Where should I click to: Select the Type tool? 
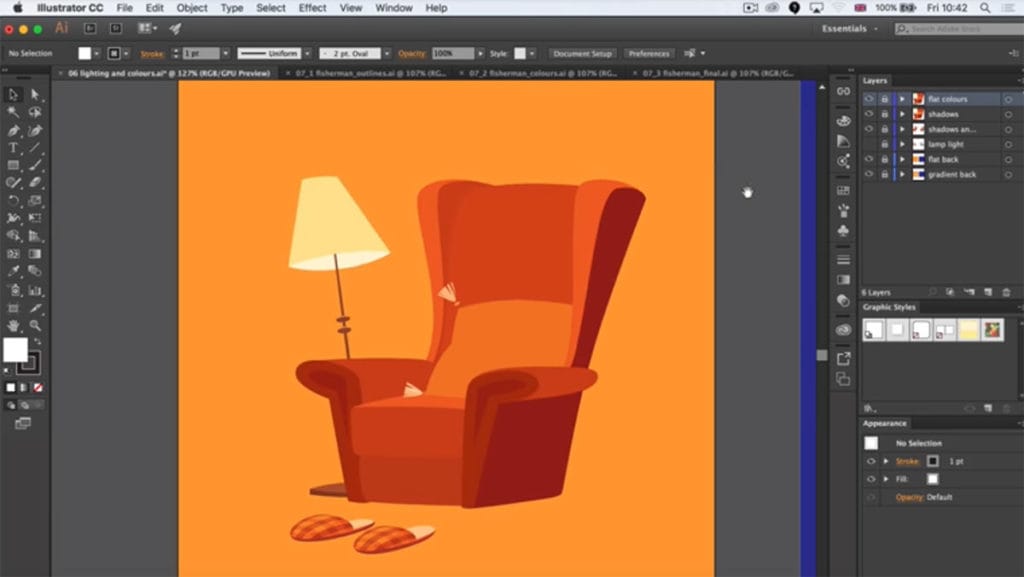(x=11, y=148)
